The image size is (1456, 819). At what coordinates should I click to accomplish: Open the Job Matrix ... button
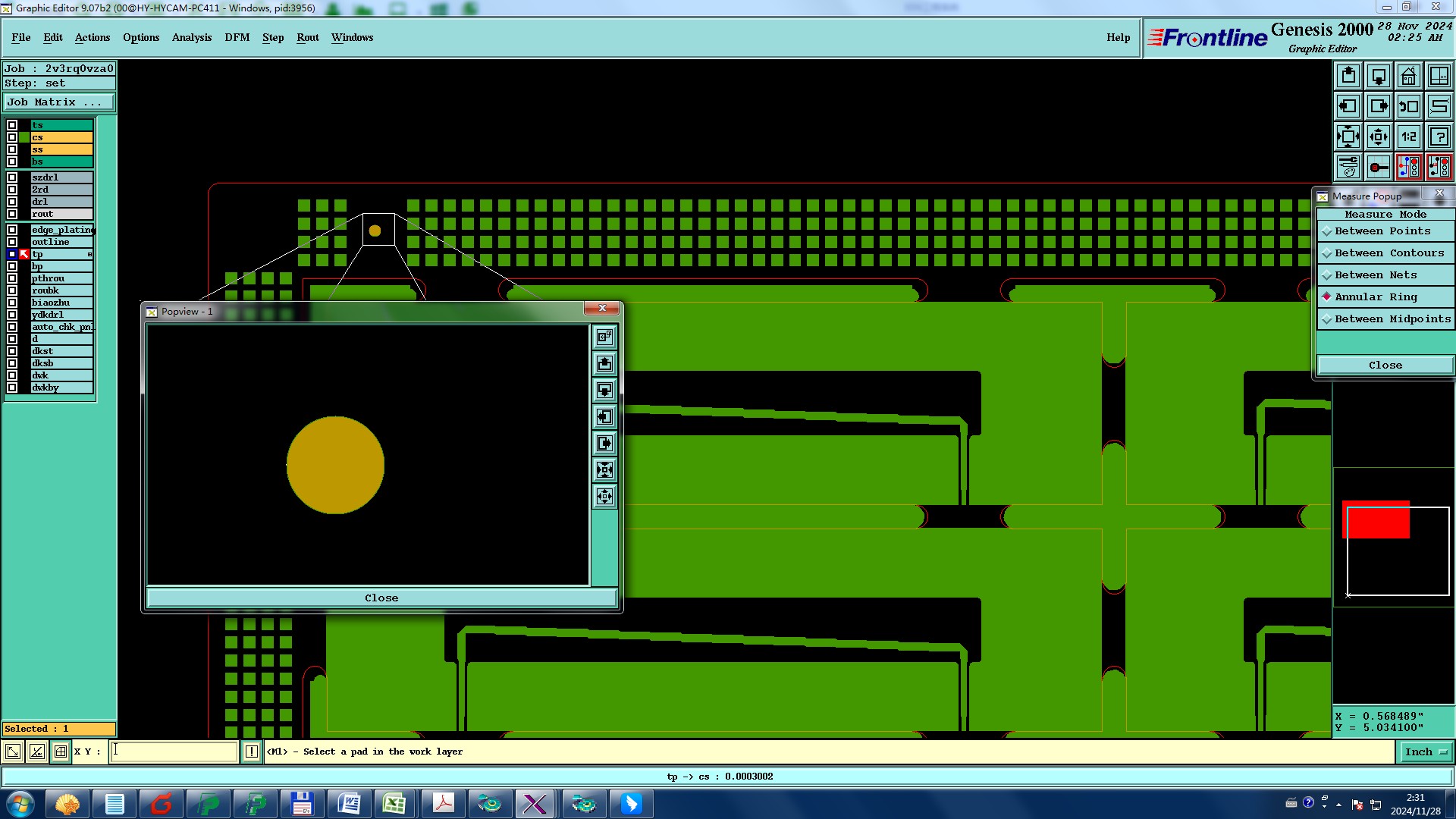coord(58,102)
